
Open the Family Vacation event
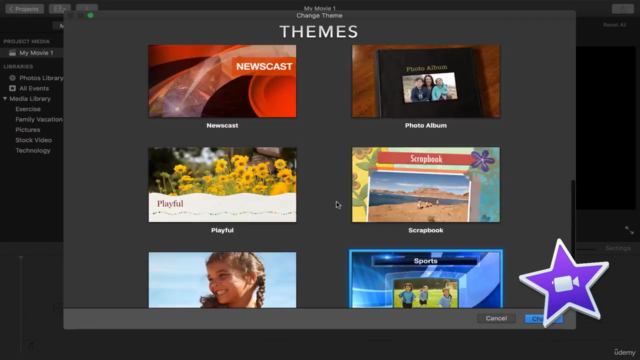[39, 120]
